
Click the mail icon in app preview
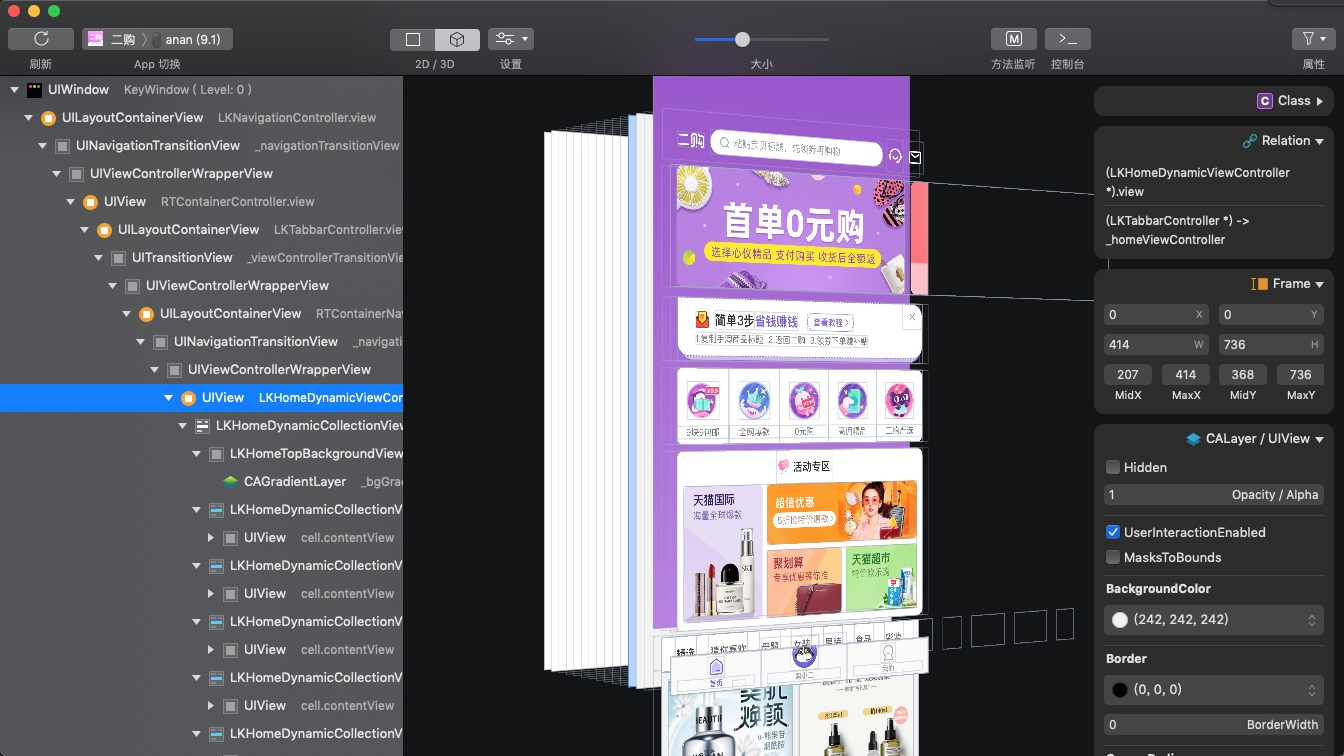point(915,157)
